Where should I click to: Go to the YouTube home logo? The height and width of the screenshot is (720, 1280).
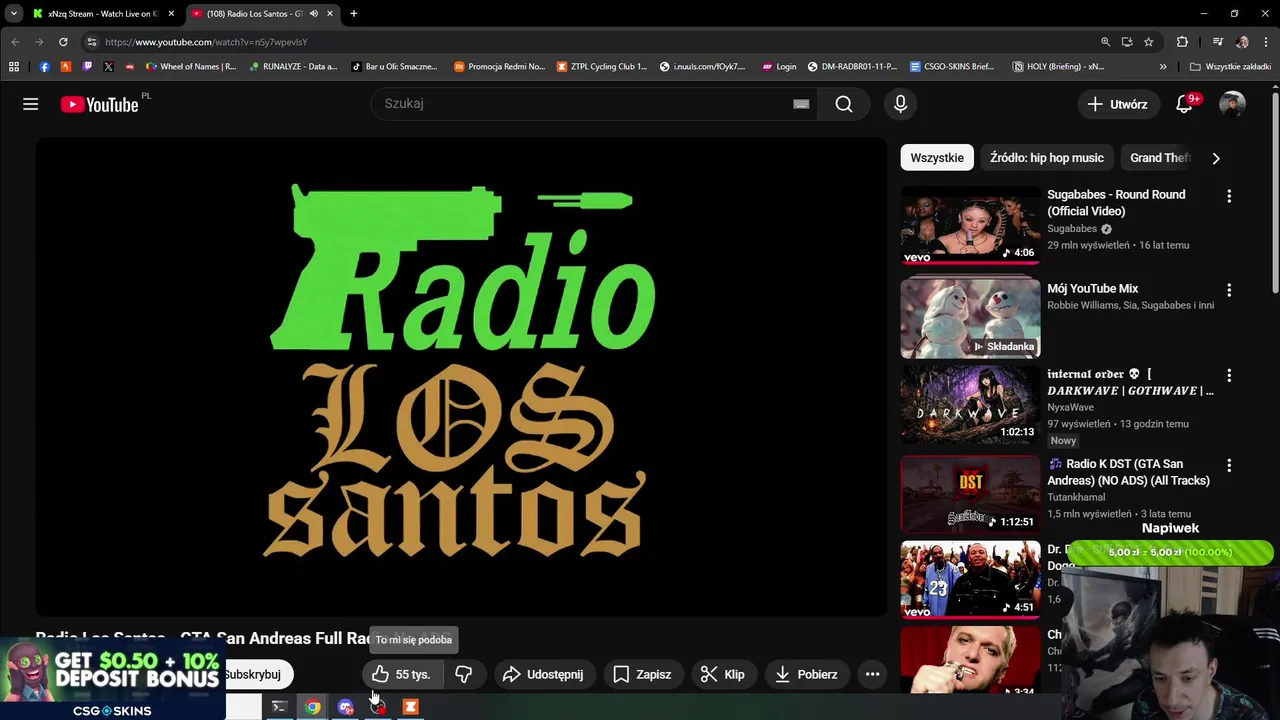99,104
